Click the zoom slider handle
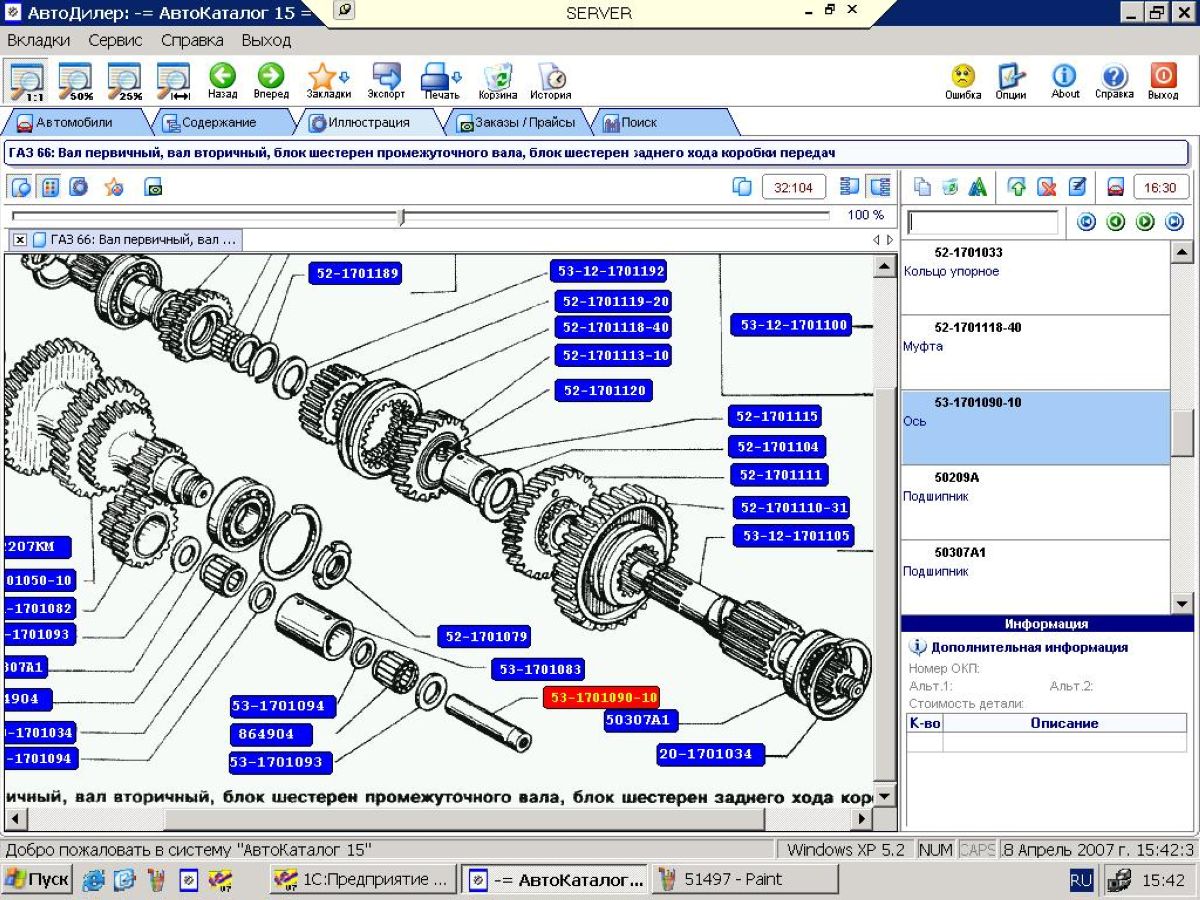This screenshot has width=1200, height=900. (x=401, y=216)
